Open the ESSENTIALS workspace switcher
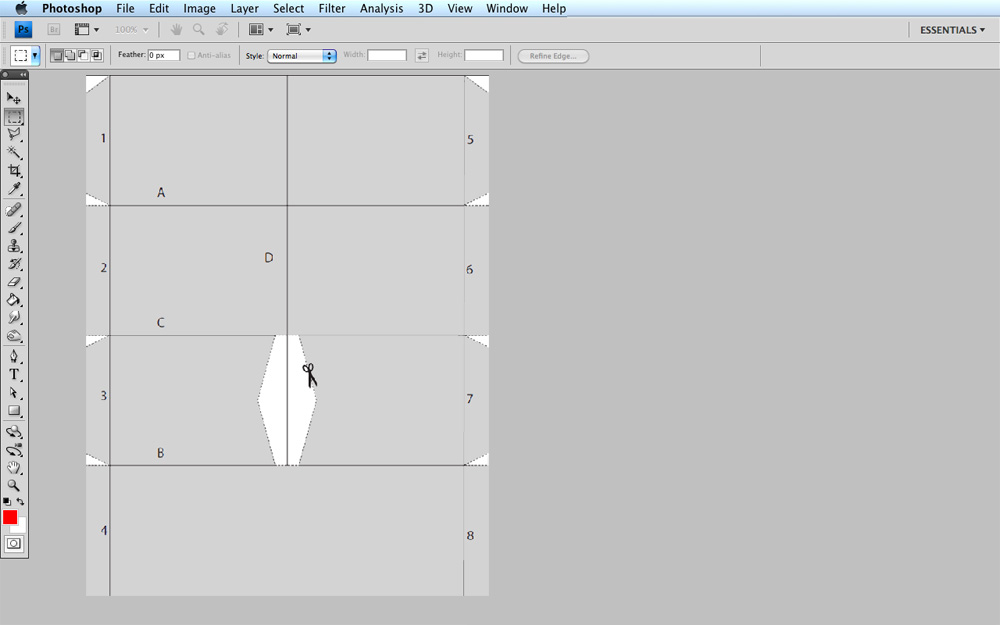The width and height of the screenshot is (1000, 625). coord(952,30)
